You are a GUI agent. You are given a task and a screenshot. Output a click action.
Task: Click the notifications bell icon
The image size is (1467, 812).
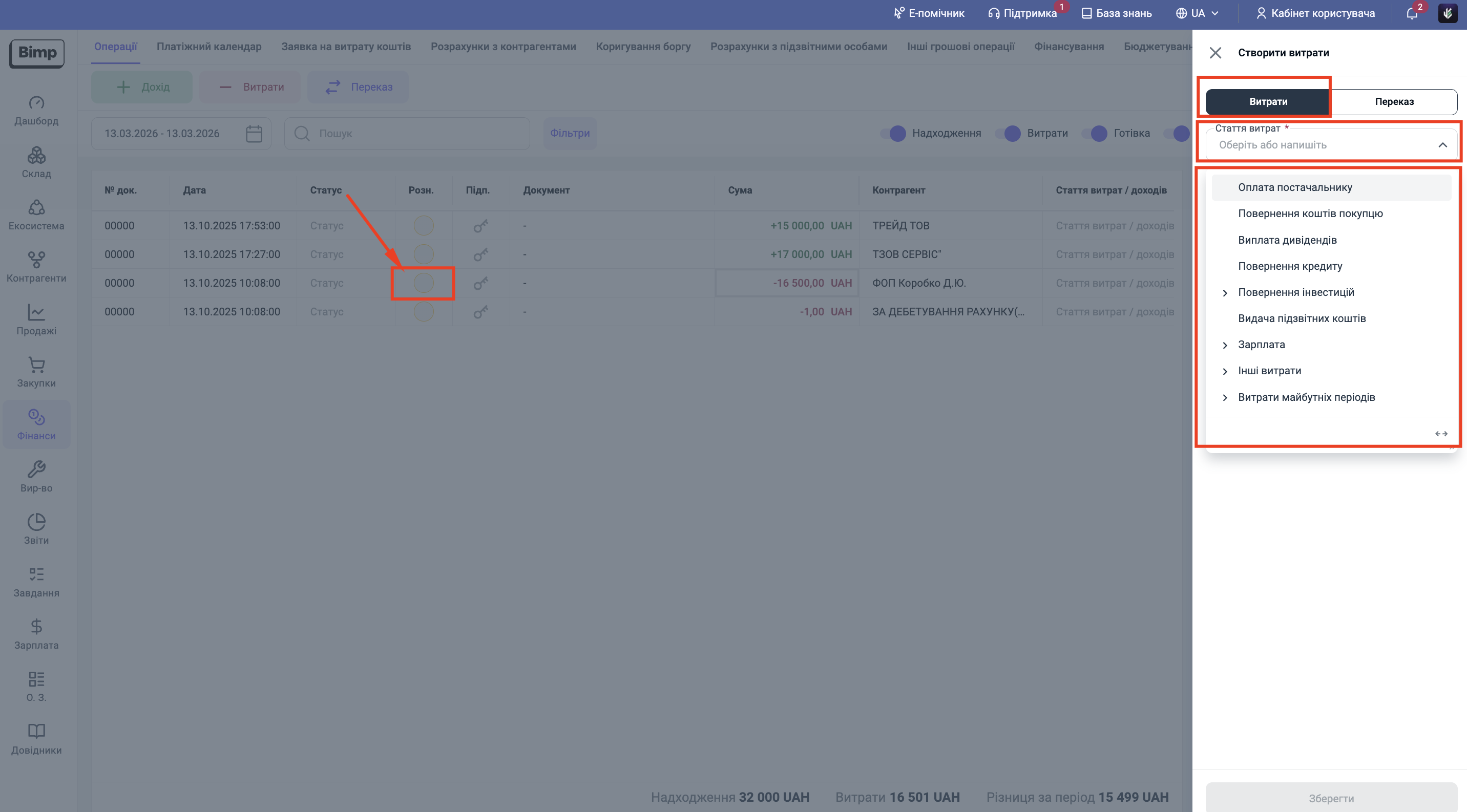pyautogui.click(x=1412, y=14)
